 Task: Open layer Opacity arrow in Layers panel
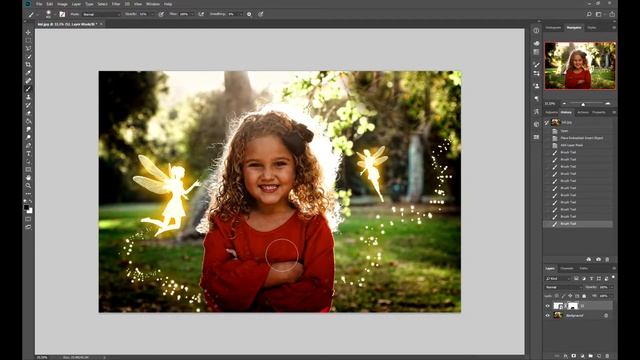click(x=611, y=287)
